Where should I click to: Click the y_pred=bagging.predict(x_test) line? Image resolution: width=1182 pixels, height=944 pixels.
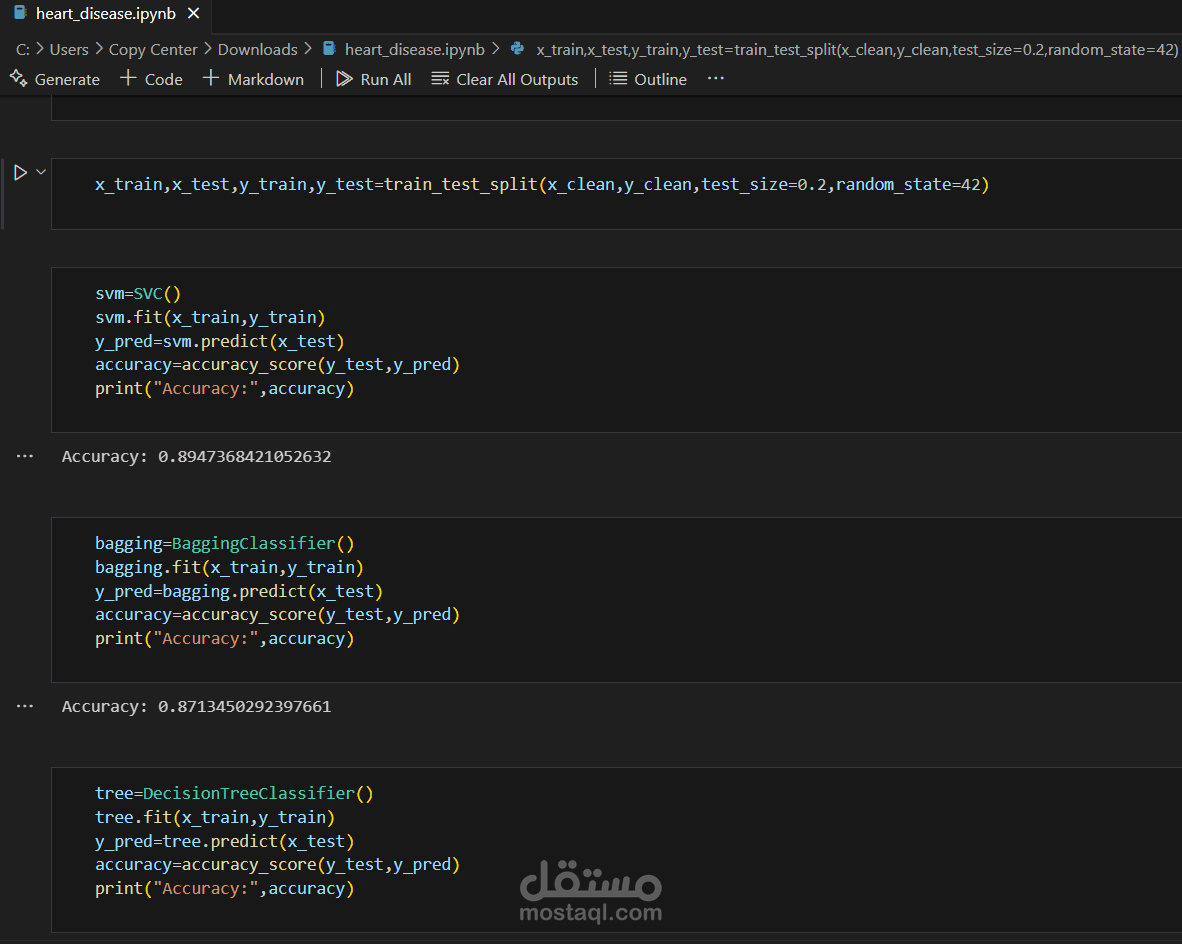(239, 592)
